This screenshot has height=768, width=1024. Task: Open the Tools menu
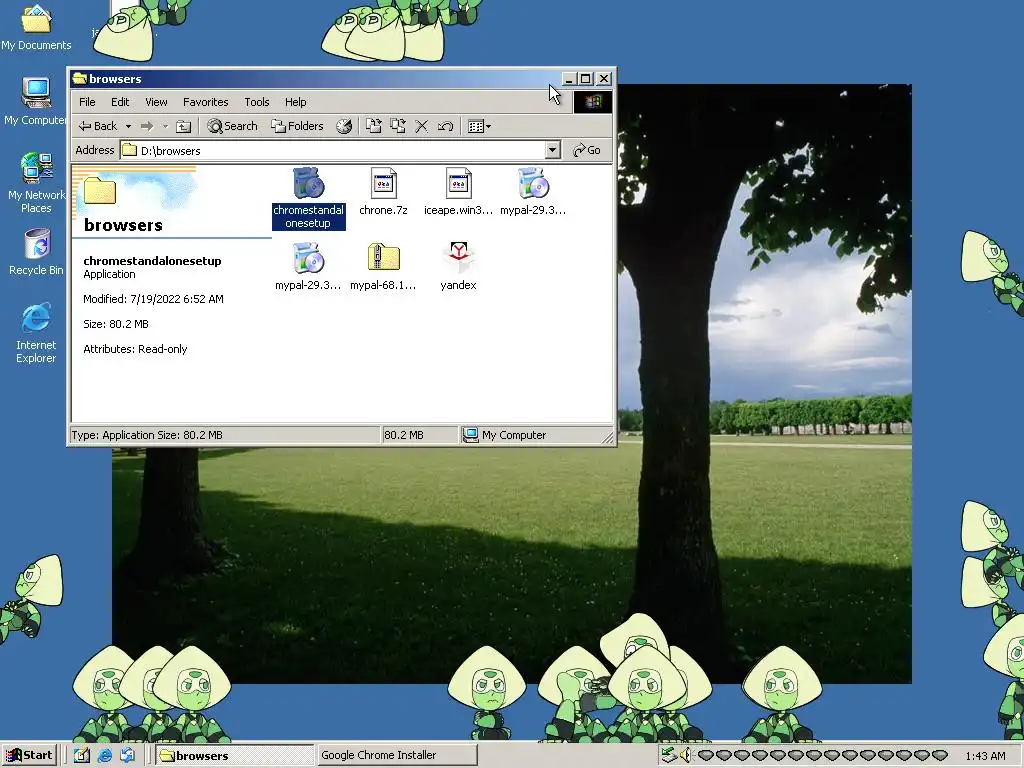[x=257, y=102]
